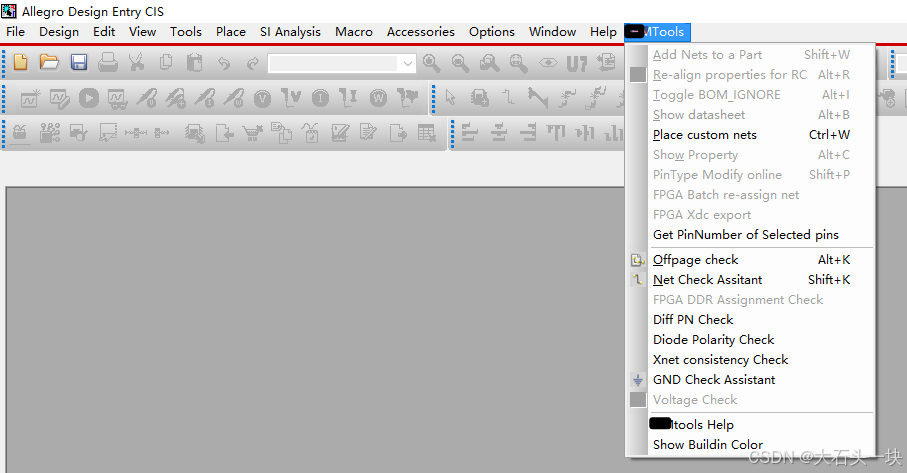This screenshot has height=473, width=907.
Task: Toggle the eye fisheye view icon
Action: click(x=548, y=62)
